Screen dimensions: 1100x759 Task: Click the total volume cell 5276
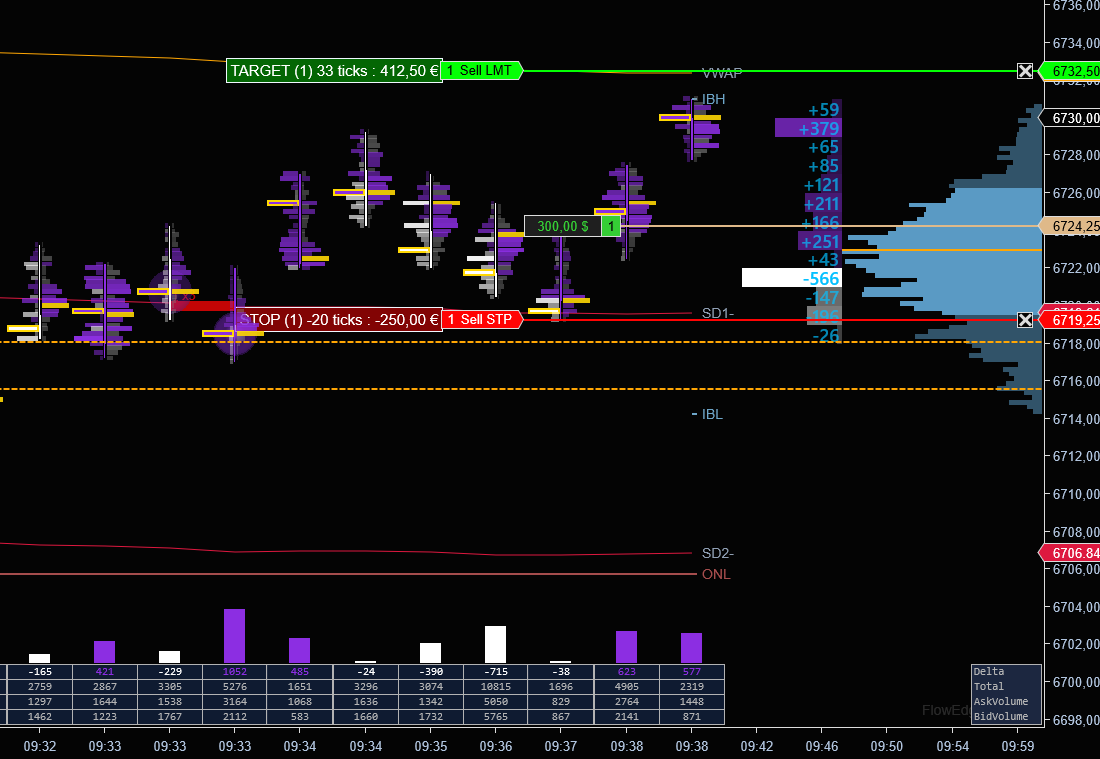pos(234,686)
